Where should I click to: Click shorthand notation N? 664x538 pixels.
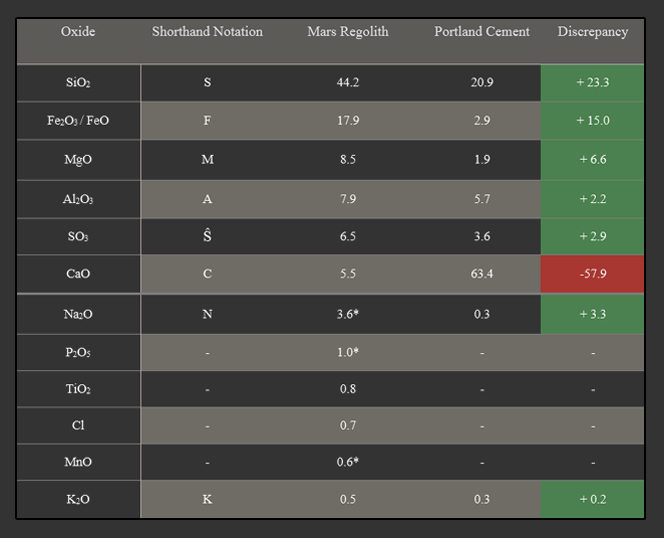pos(207,314)
